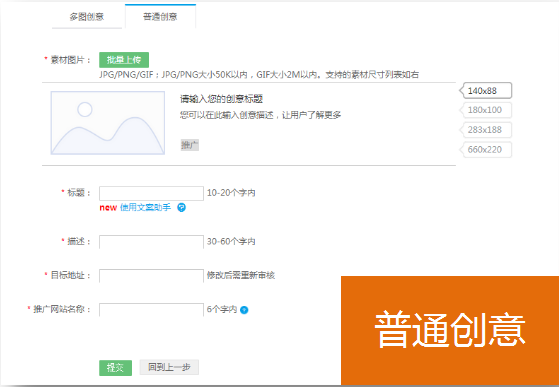
Task: Click the orange 普通创意 banner
Action: pyautogui.click(x=450, y=330)
